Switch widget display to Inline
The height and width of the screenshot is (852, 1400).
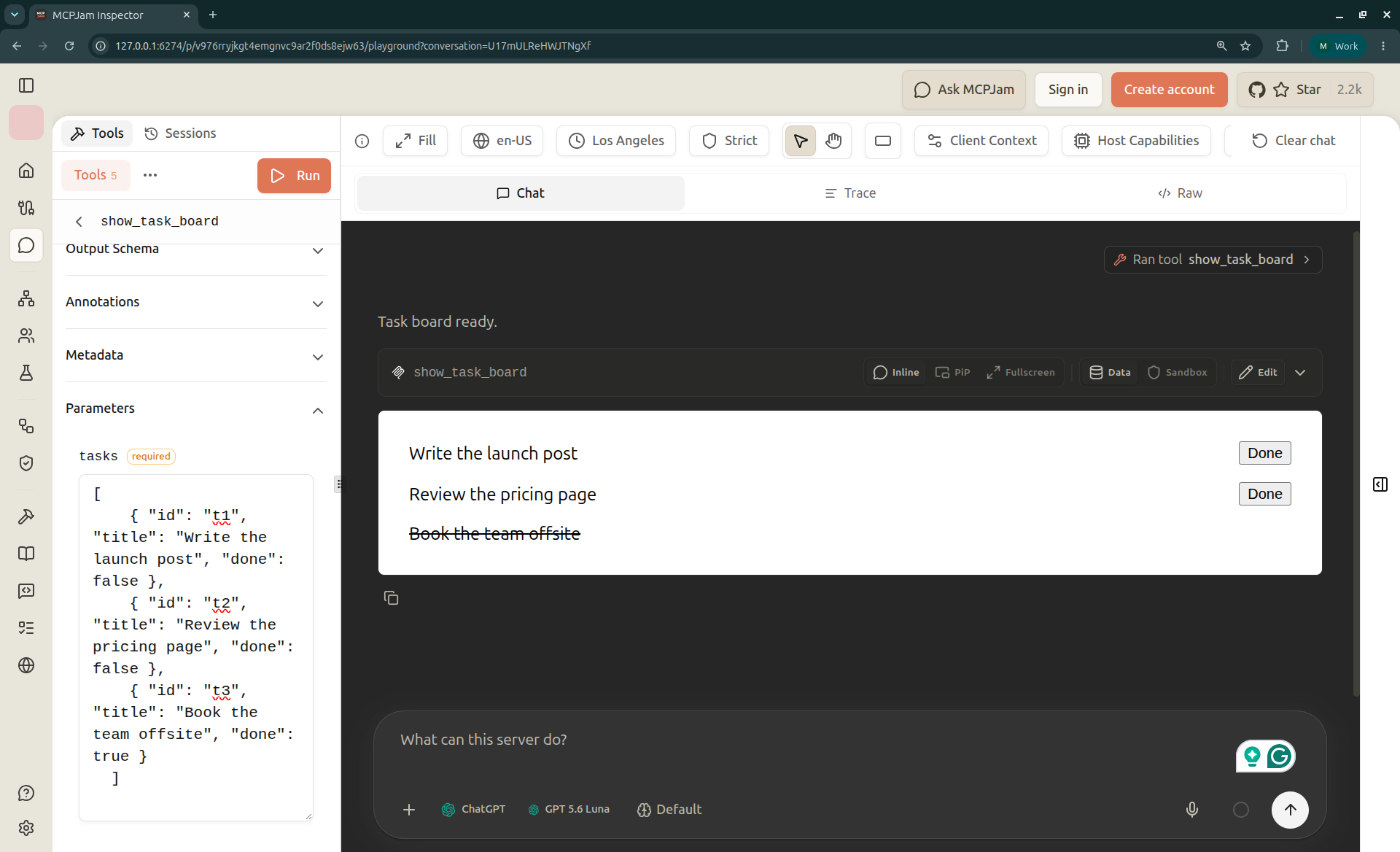pos(896,372)
